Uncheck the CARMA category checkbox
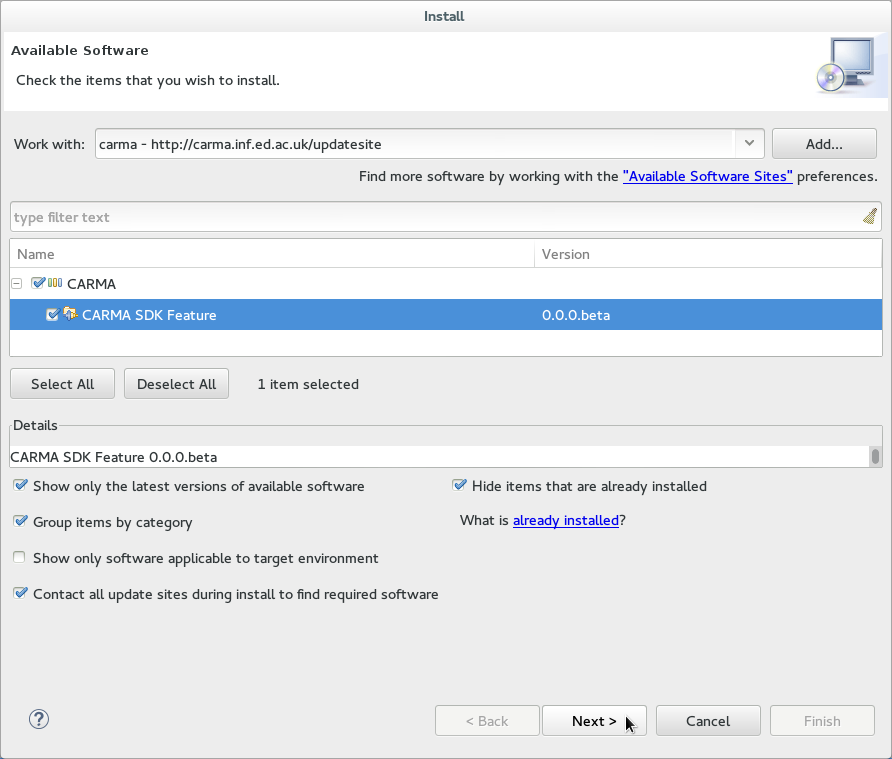This screenshot has width=892, height=759. [x=38, y=283]
